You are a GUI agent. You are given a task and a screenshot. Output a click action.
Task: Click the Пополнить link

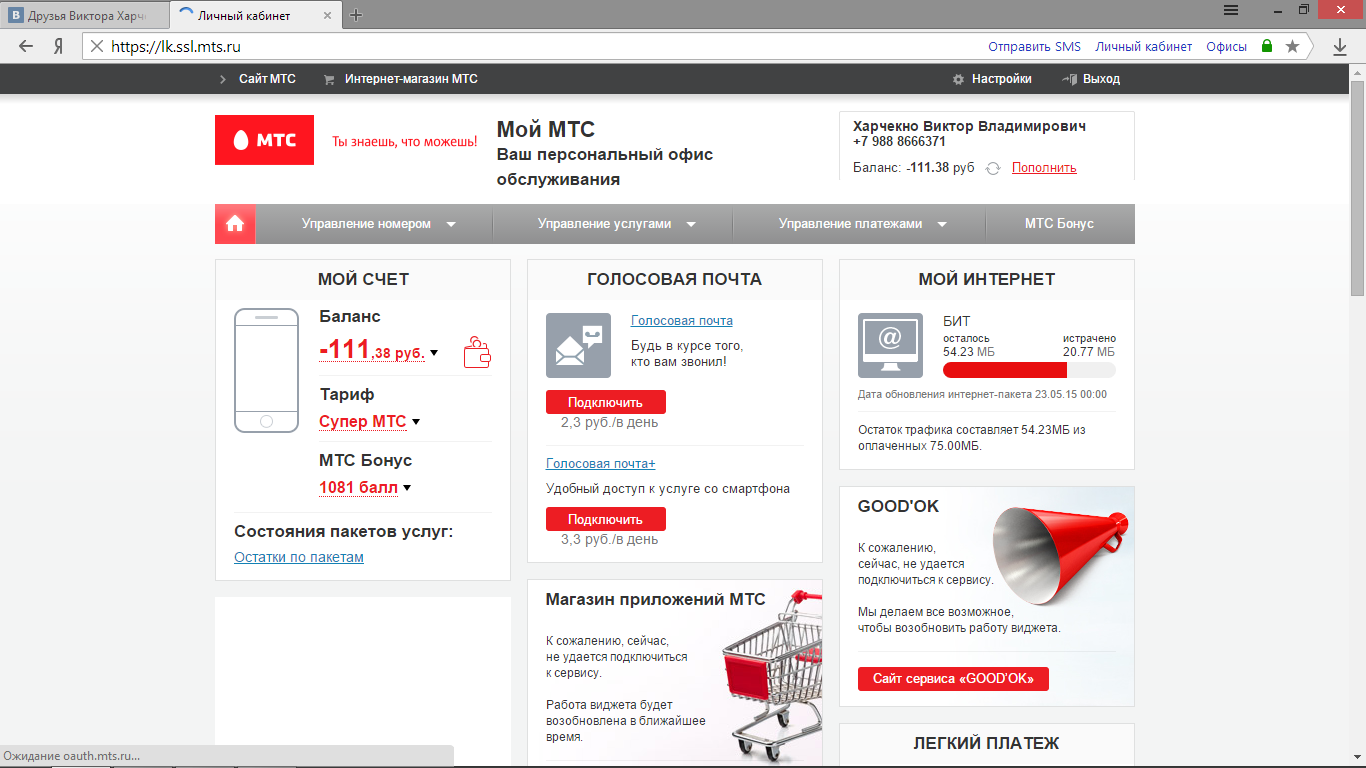(x=1044, y=168)
